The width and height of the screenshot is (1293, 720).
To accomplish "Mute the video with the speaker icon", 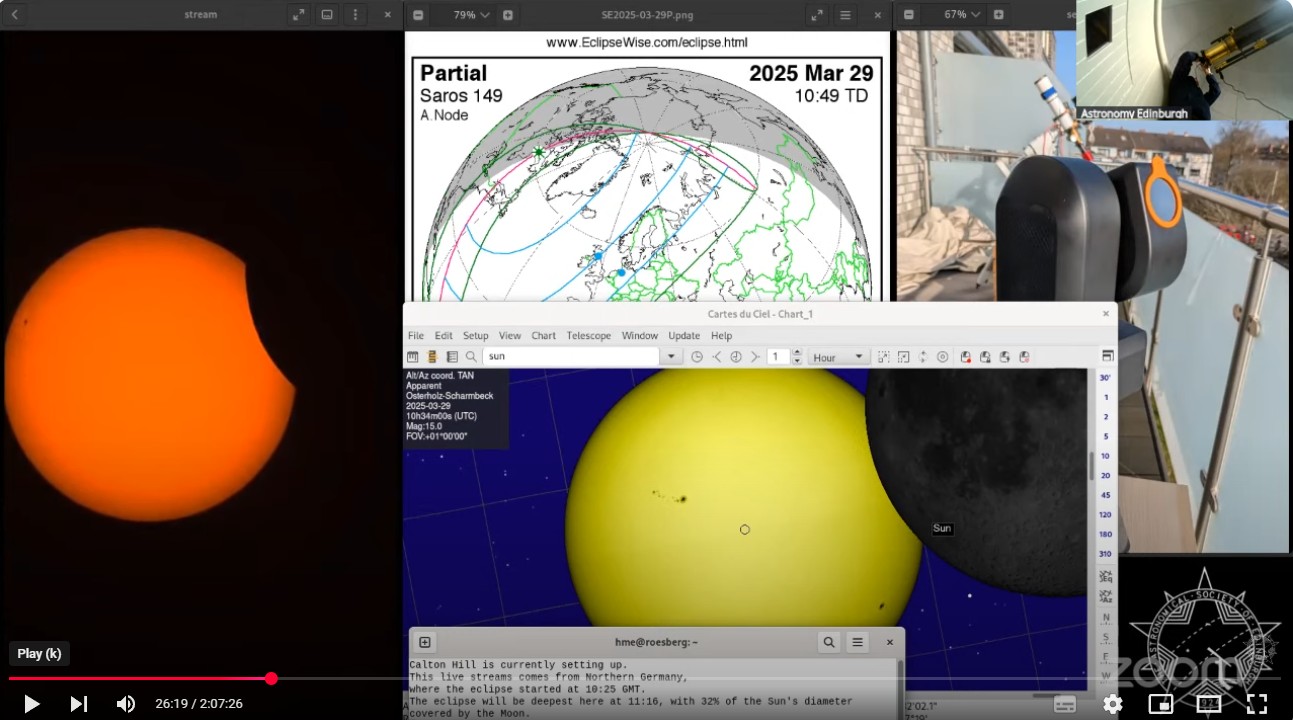I will tap(125, 704).
